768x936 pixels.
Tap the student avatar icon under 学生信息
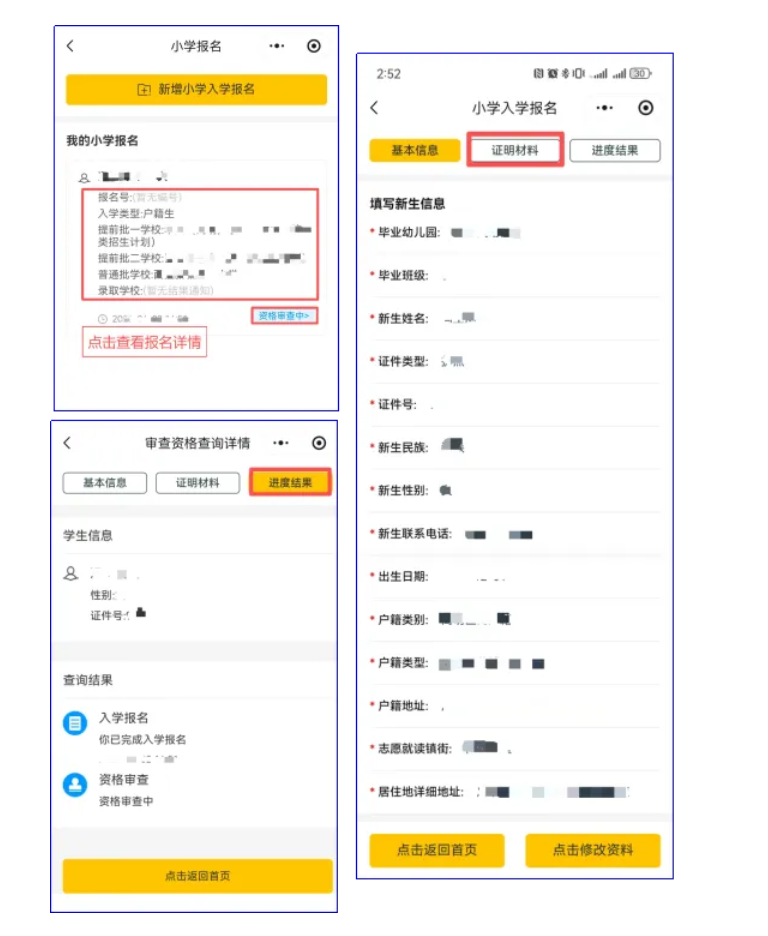point(71,574)
